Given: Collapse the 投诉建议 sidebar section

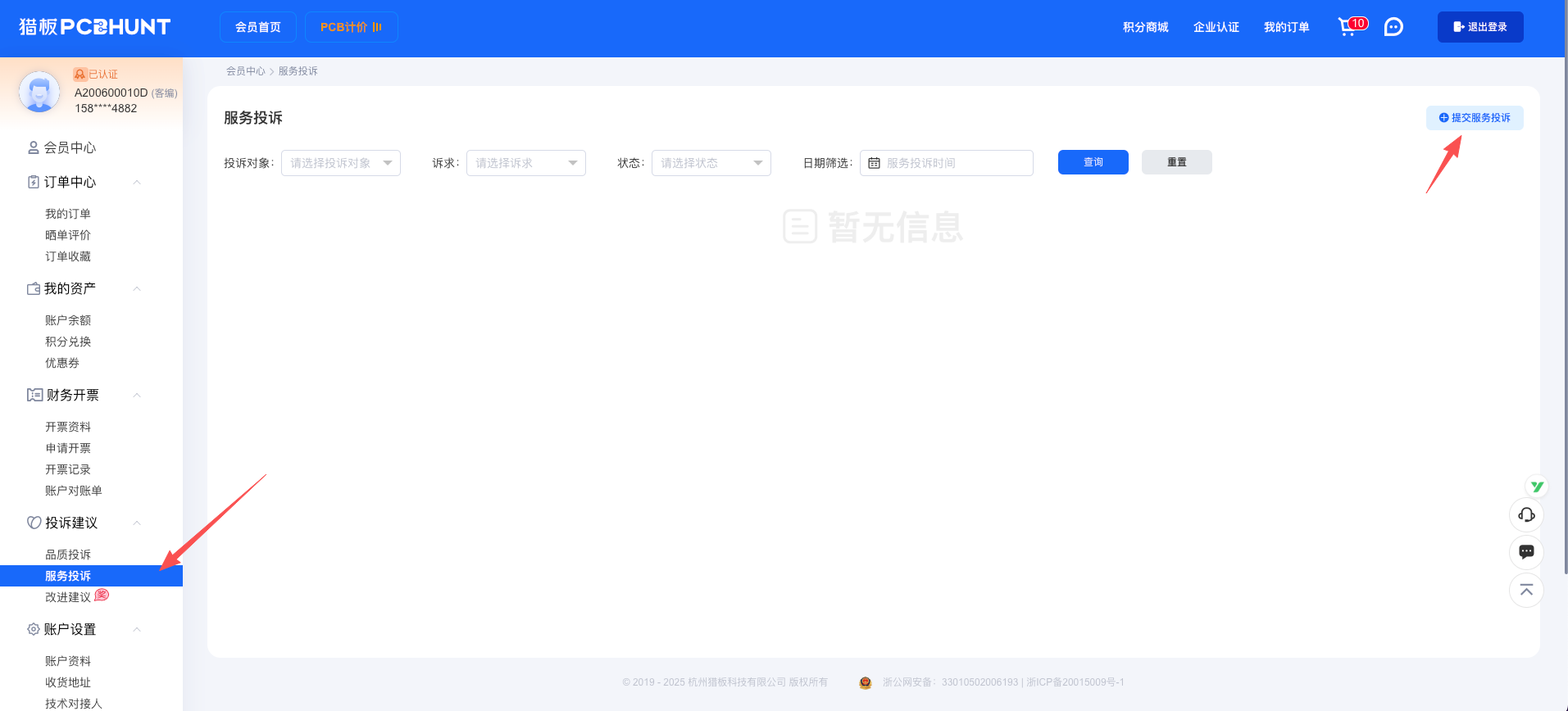Looking at the screenshot, I should pyautogui.click(x=137, y=523).
